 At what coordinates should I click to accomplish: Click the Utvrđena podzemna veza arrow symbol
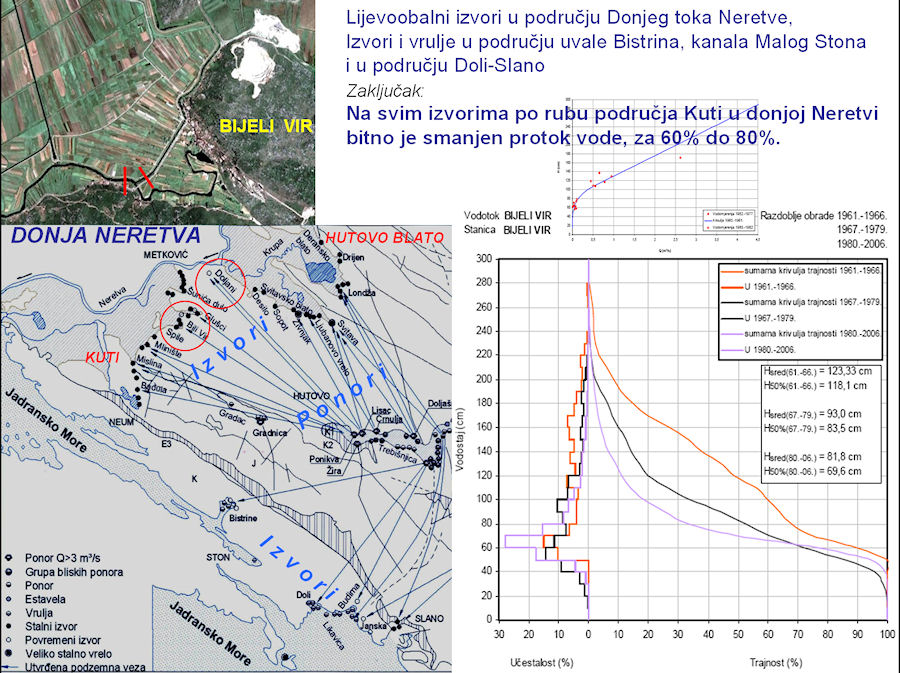coord(12,667)
